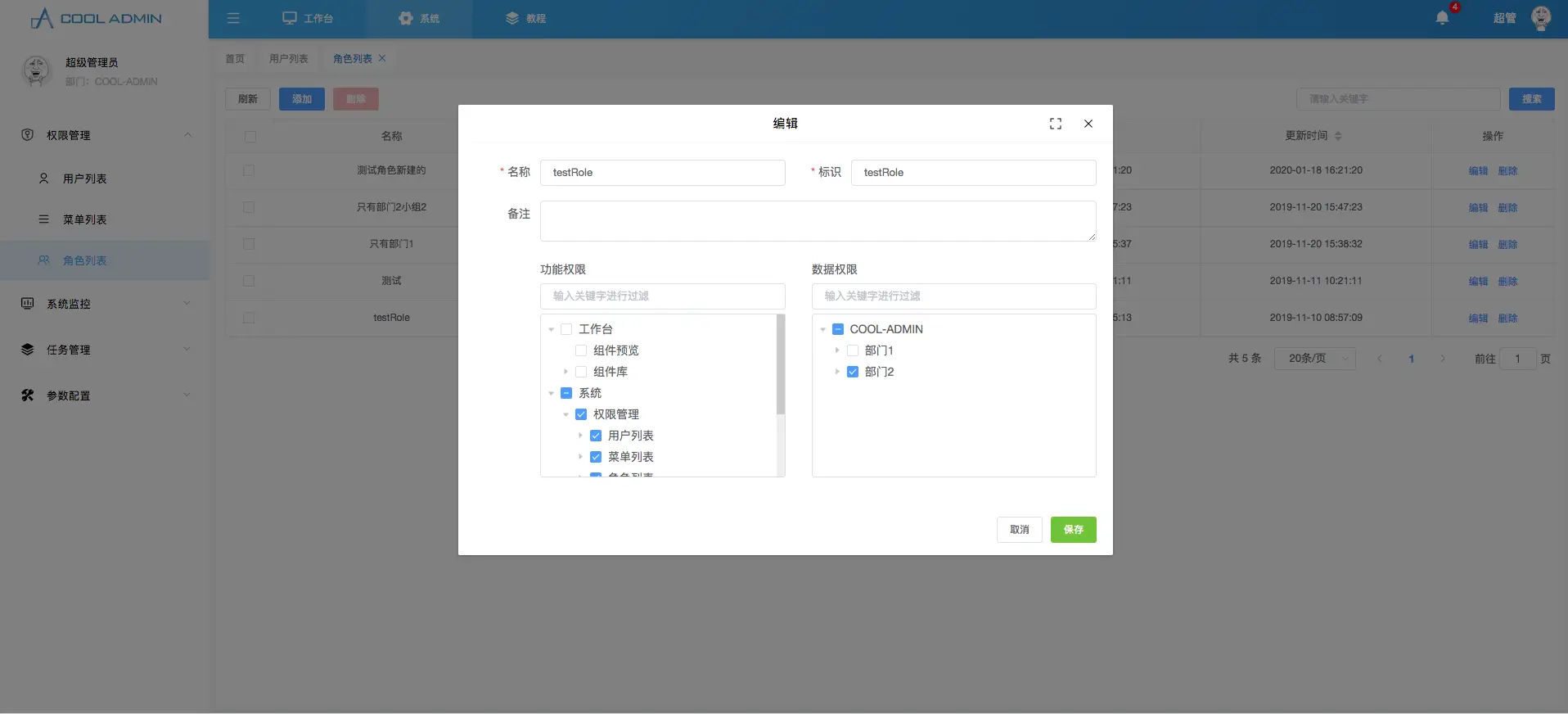Viewport: 1568px width, 714px height.
Task: Open the 教程 top menu item
Action: pos(526,18)
